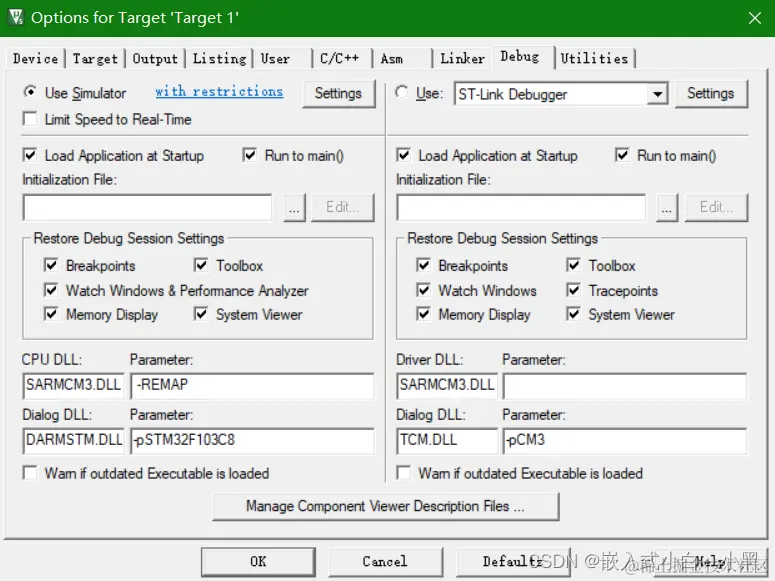
Task: Toggle Tracepoints checkbox
Action: [573, 290]
